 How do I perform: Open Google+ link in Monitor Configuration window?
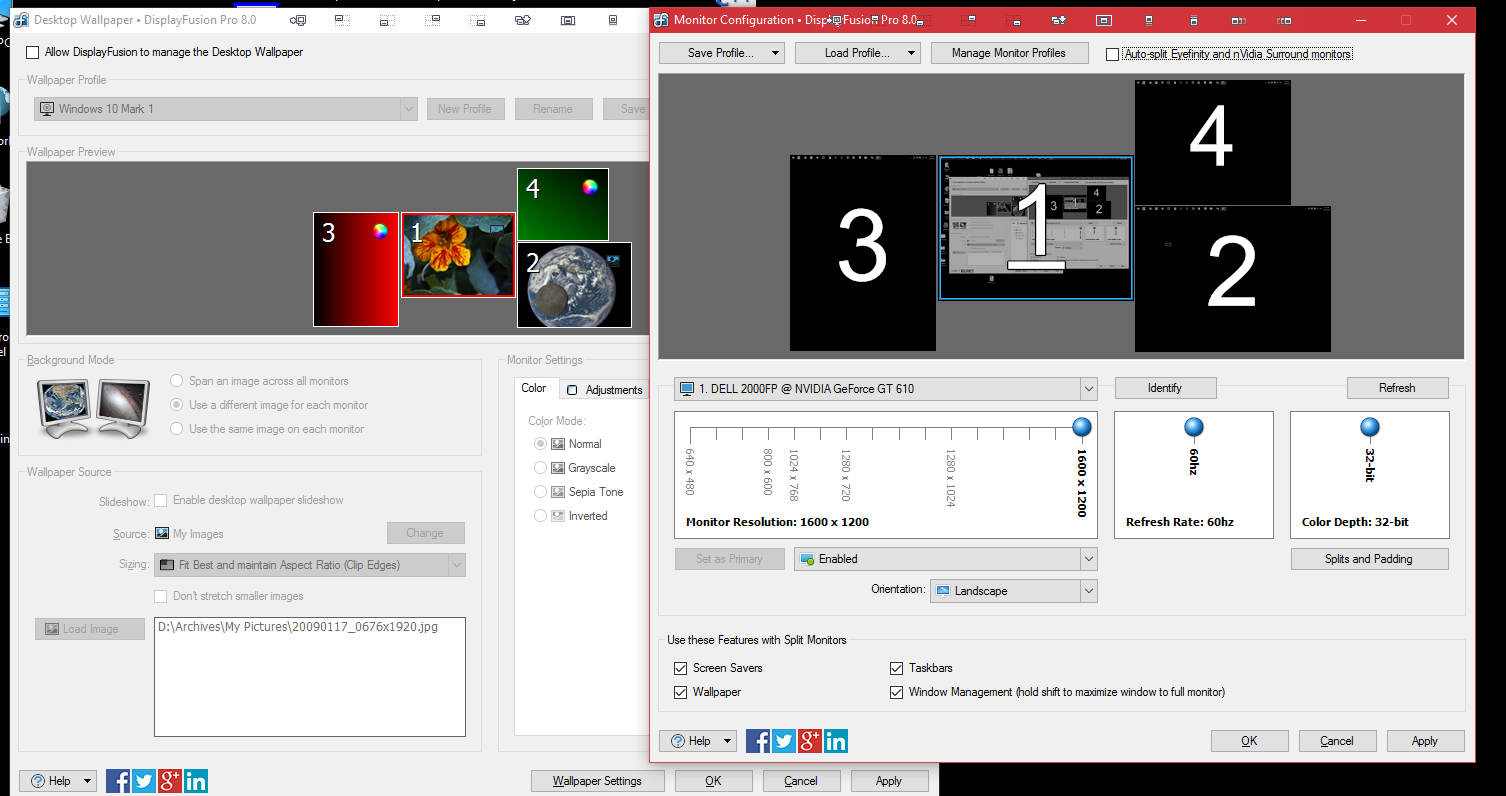[x=810, y=741]
